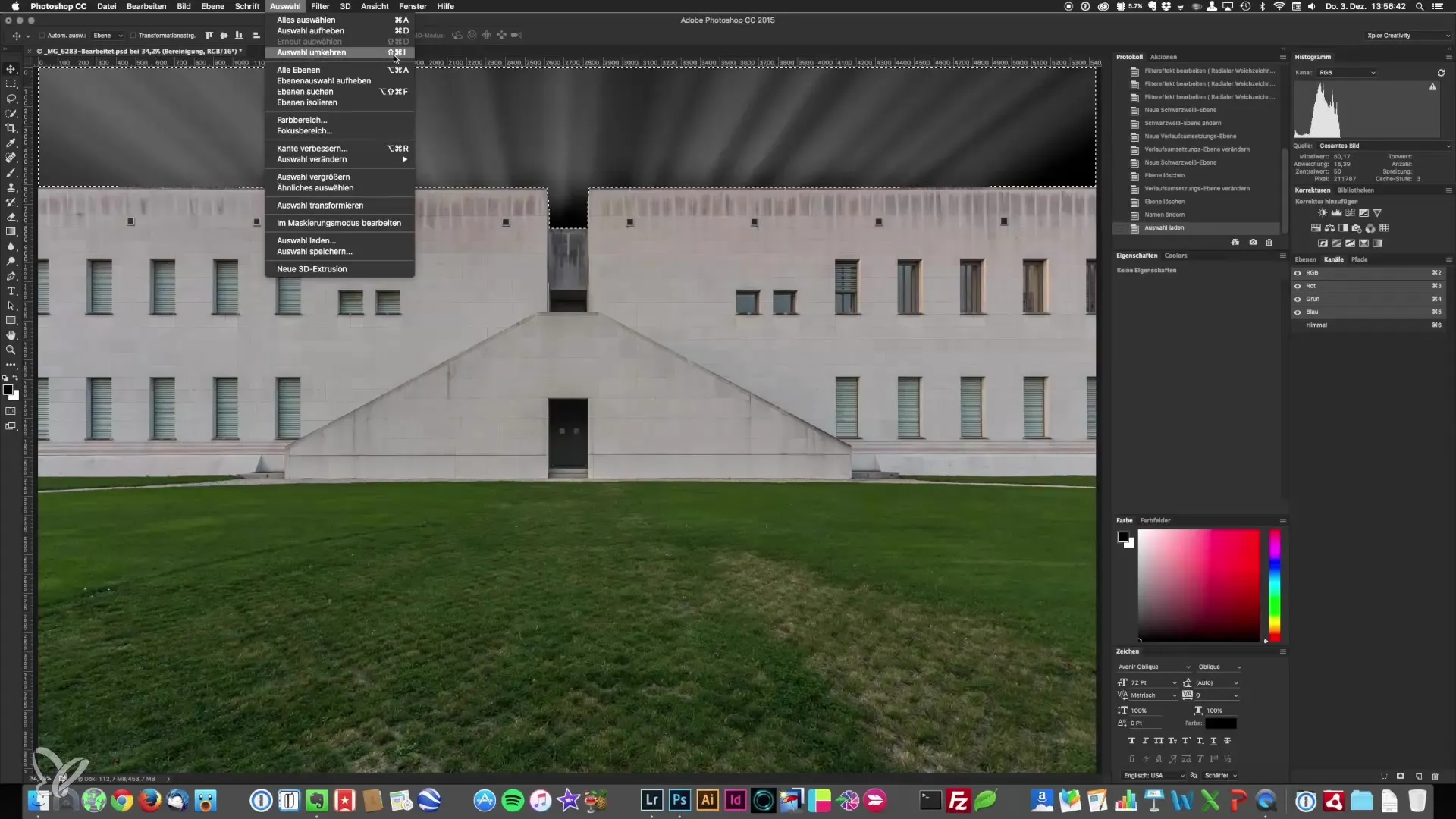Choose Auswahl speichern... menu entry
The height and width of the screenshot is (819, 1456).
(x=340, y=252)
